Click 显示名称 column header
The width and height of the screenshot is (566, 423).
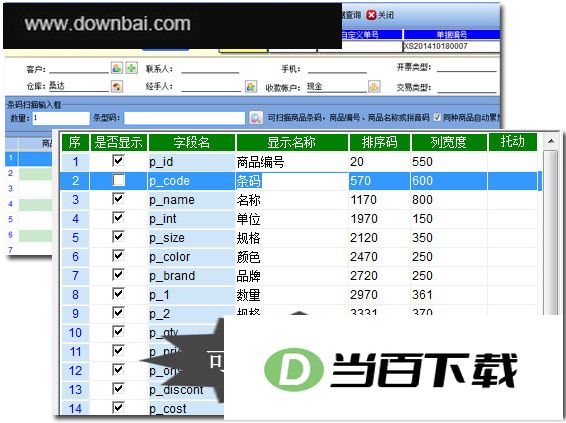pos(292,142)
